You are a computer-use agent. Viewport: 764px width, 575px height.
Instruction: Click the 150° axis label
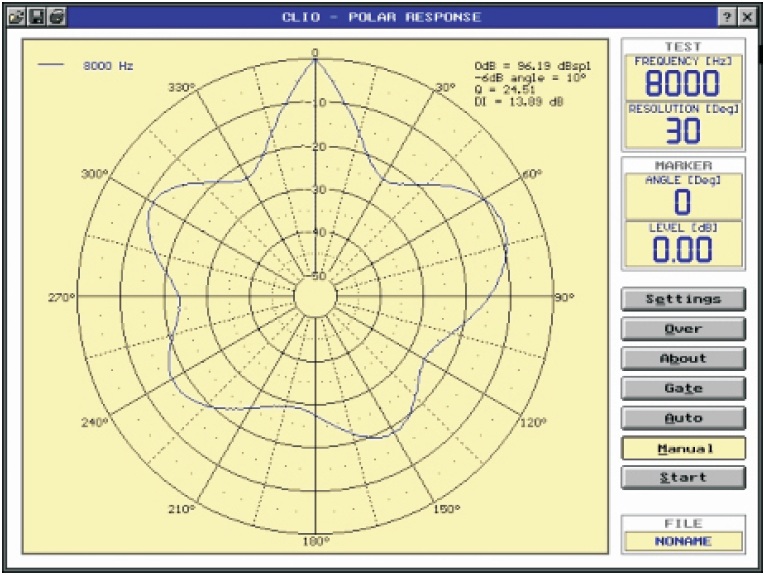point(447,509)
